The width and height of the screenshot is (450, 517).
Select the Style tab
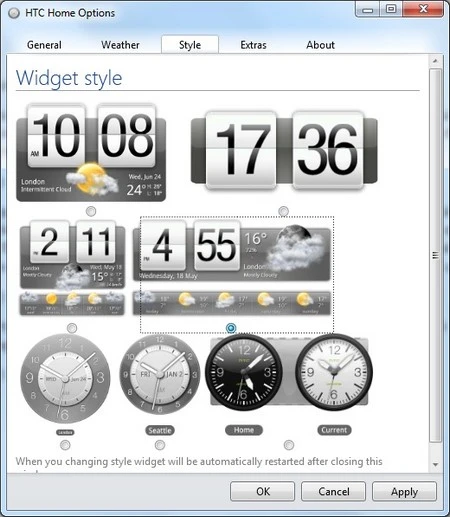pos(190,45)
